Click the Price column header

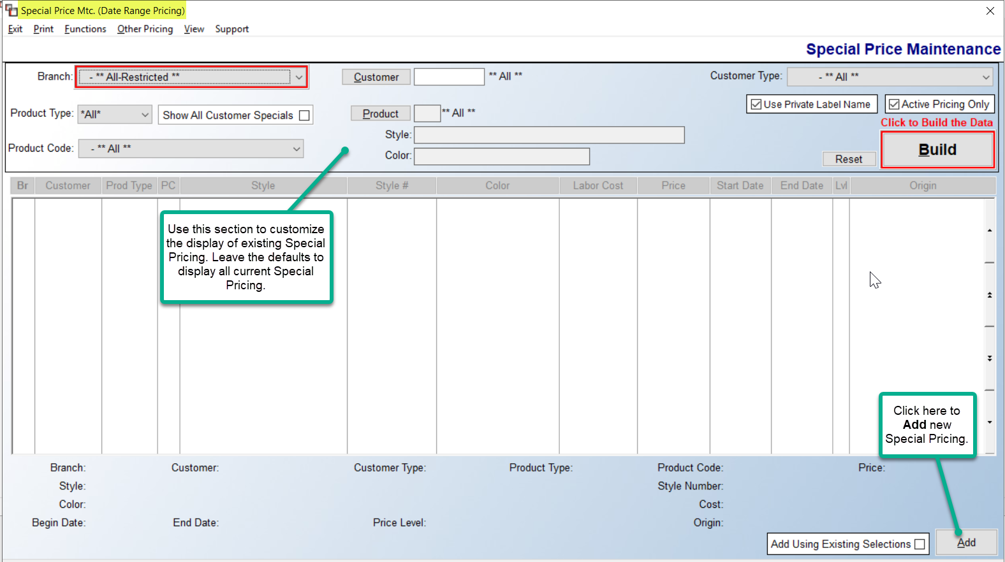674,185
